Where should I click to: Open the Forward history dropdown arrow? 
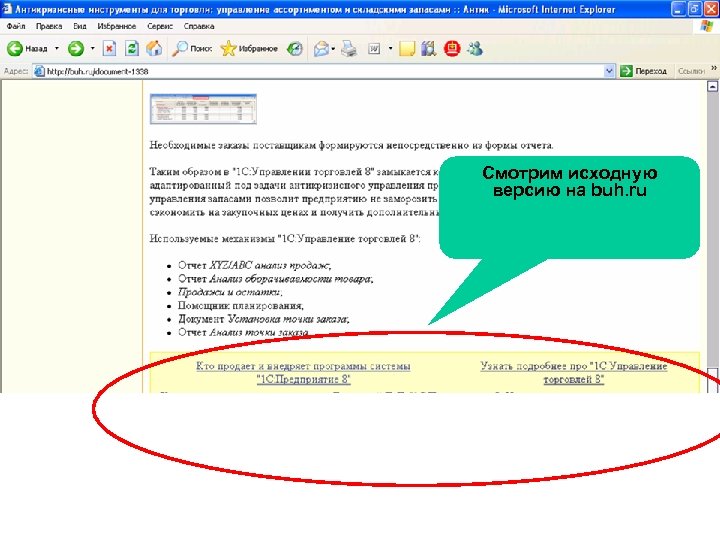[x=92, y=48]
